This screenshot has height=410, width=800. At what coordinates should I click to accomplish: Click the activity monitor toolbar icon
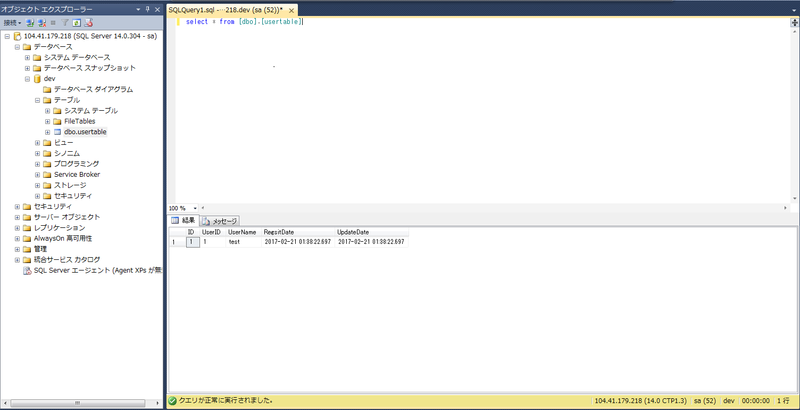point(89,23)
